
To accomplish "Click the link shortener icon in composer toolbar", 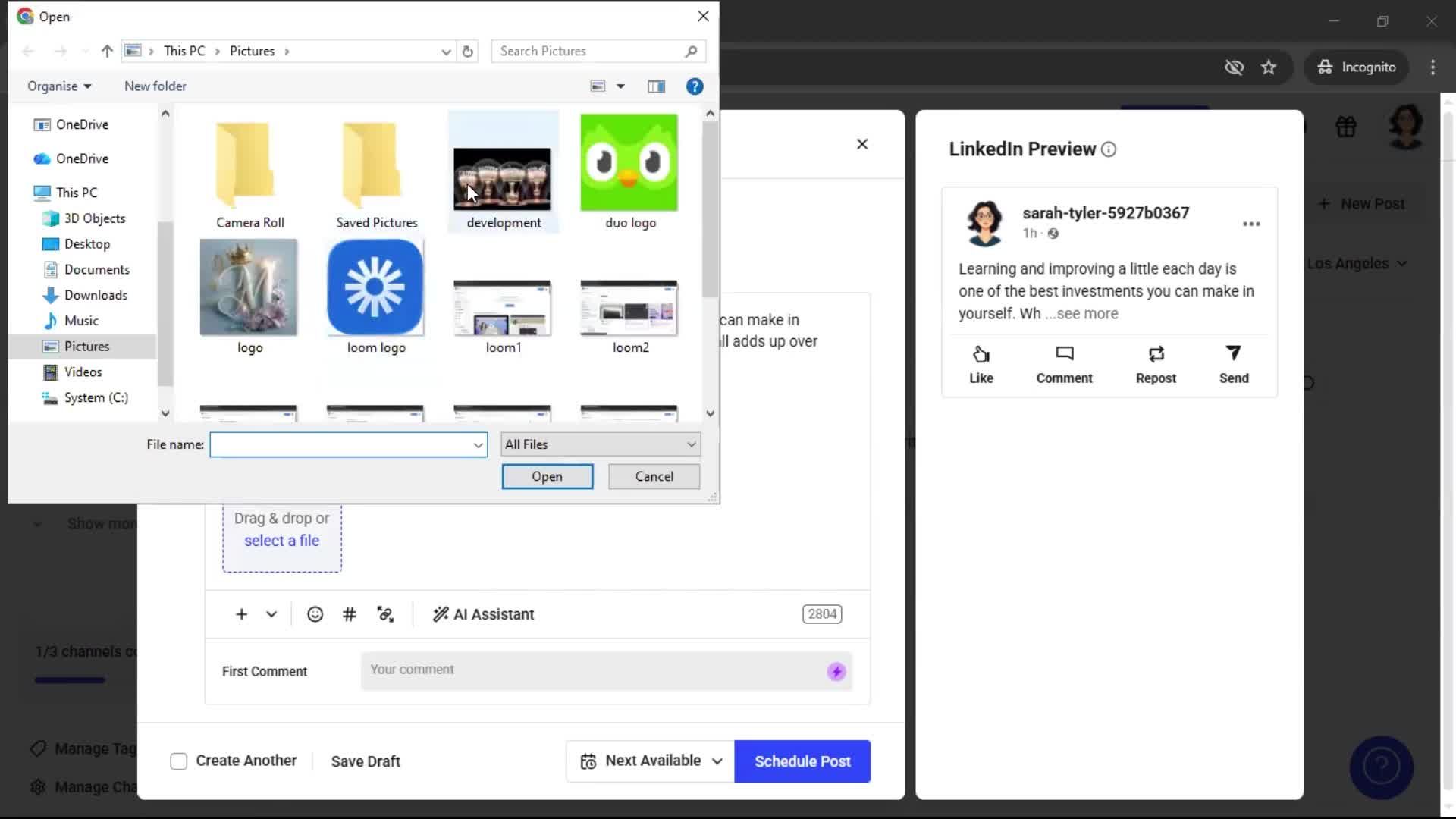I will click(x=386, y=614).
